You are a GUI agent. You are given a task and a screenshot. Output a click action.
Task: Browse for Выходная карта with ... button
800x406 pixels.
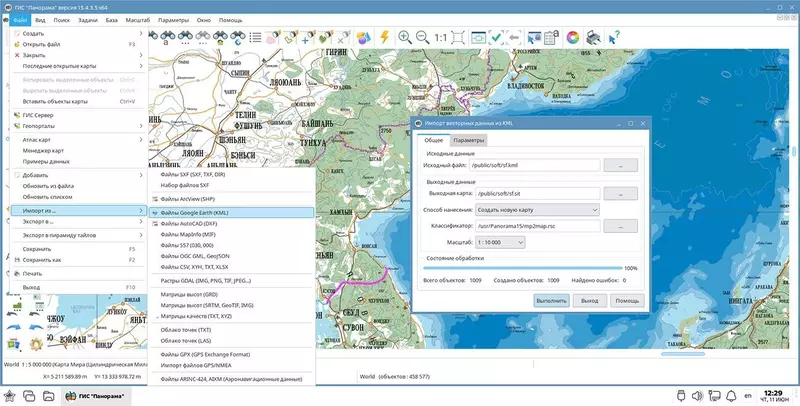[x=620, y=194]
